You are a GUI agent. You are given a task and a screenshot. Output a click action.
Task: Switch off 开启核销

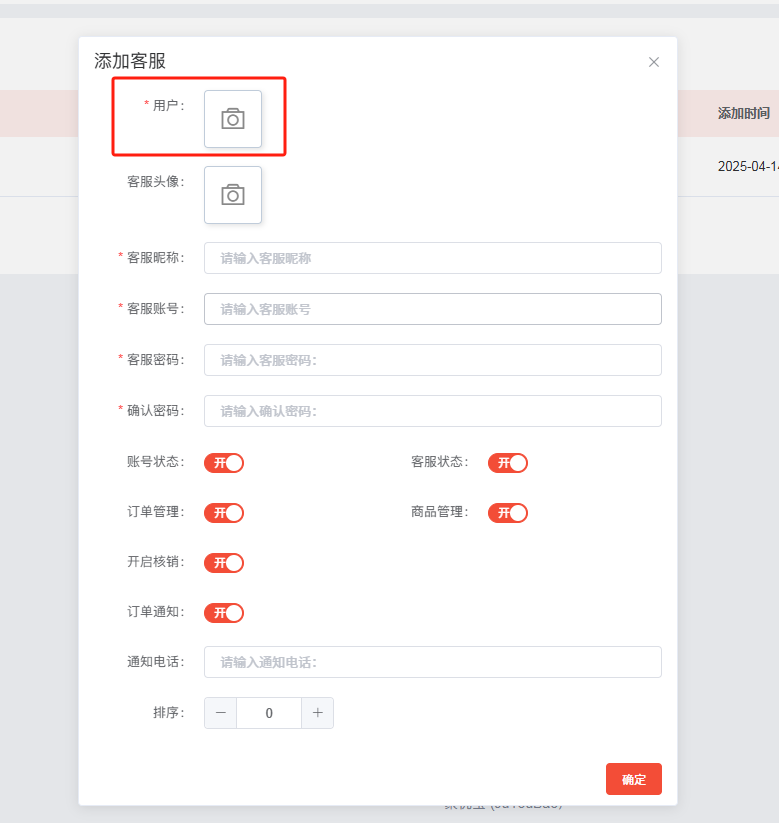[224, 562]
